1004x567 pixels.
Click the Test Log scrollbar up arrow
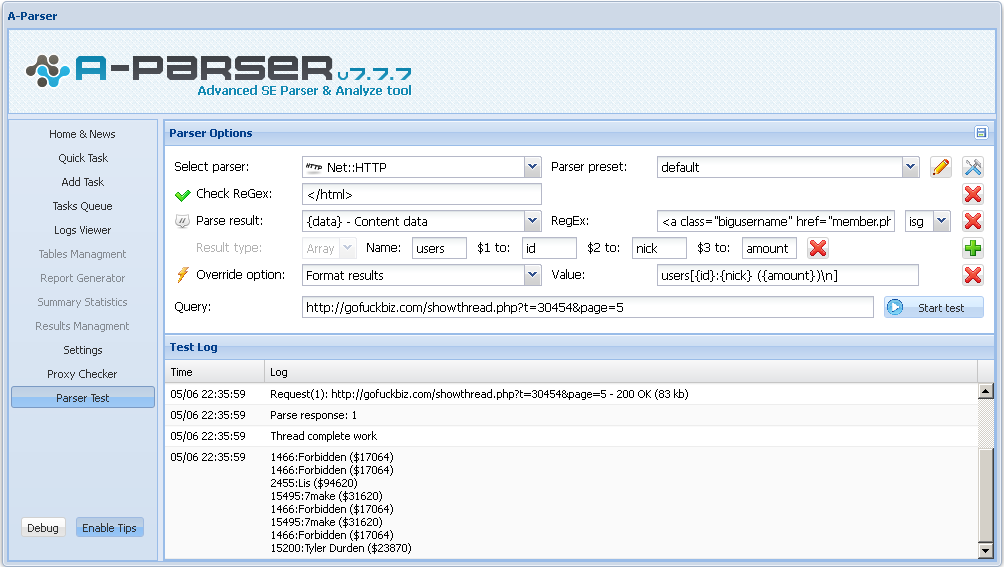click(x=985, y=391)
